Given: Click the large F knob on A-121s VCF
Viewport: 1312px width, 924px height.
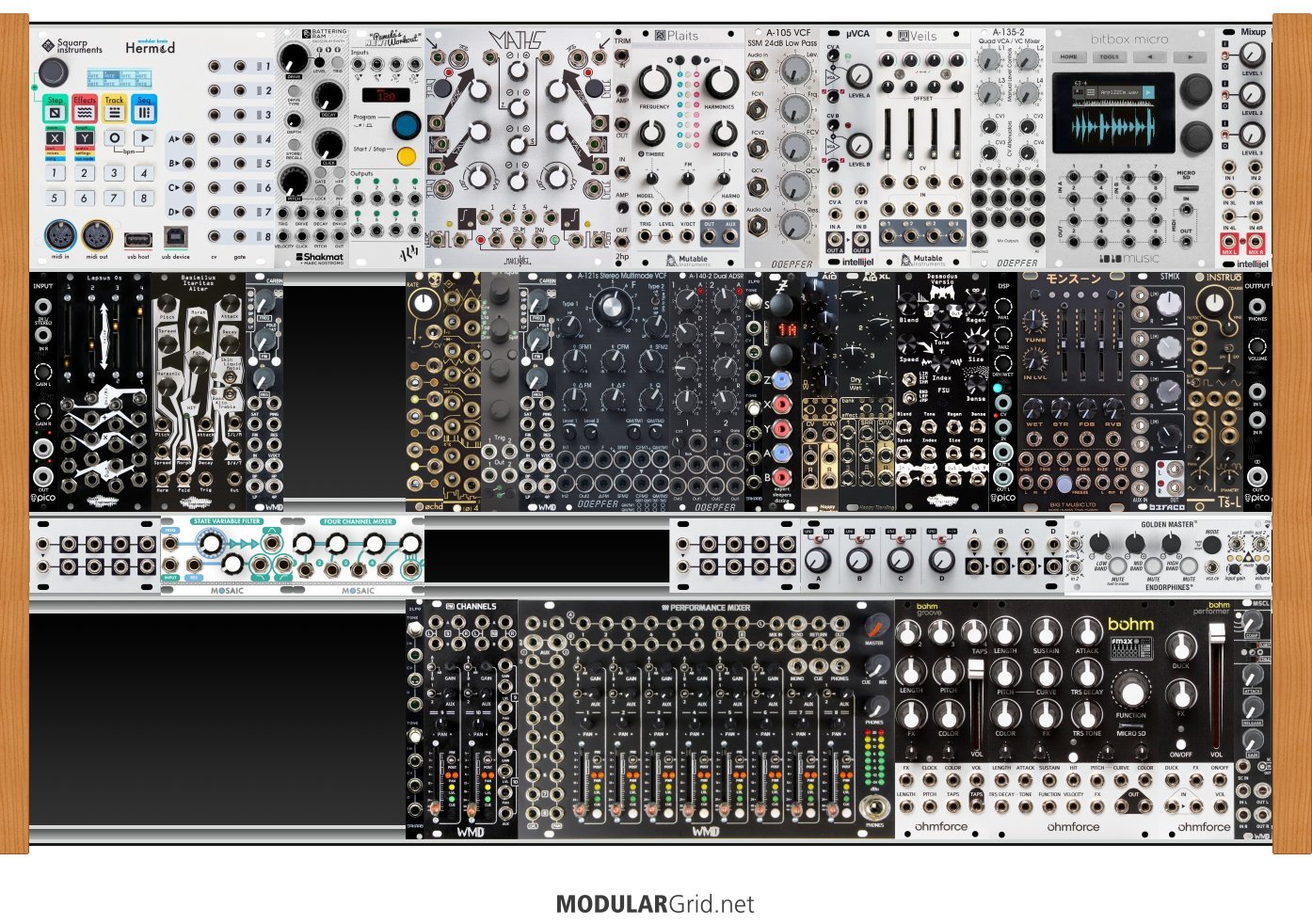Looking at the screenshot, I should [x=613, y=306].
